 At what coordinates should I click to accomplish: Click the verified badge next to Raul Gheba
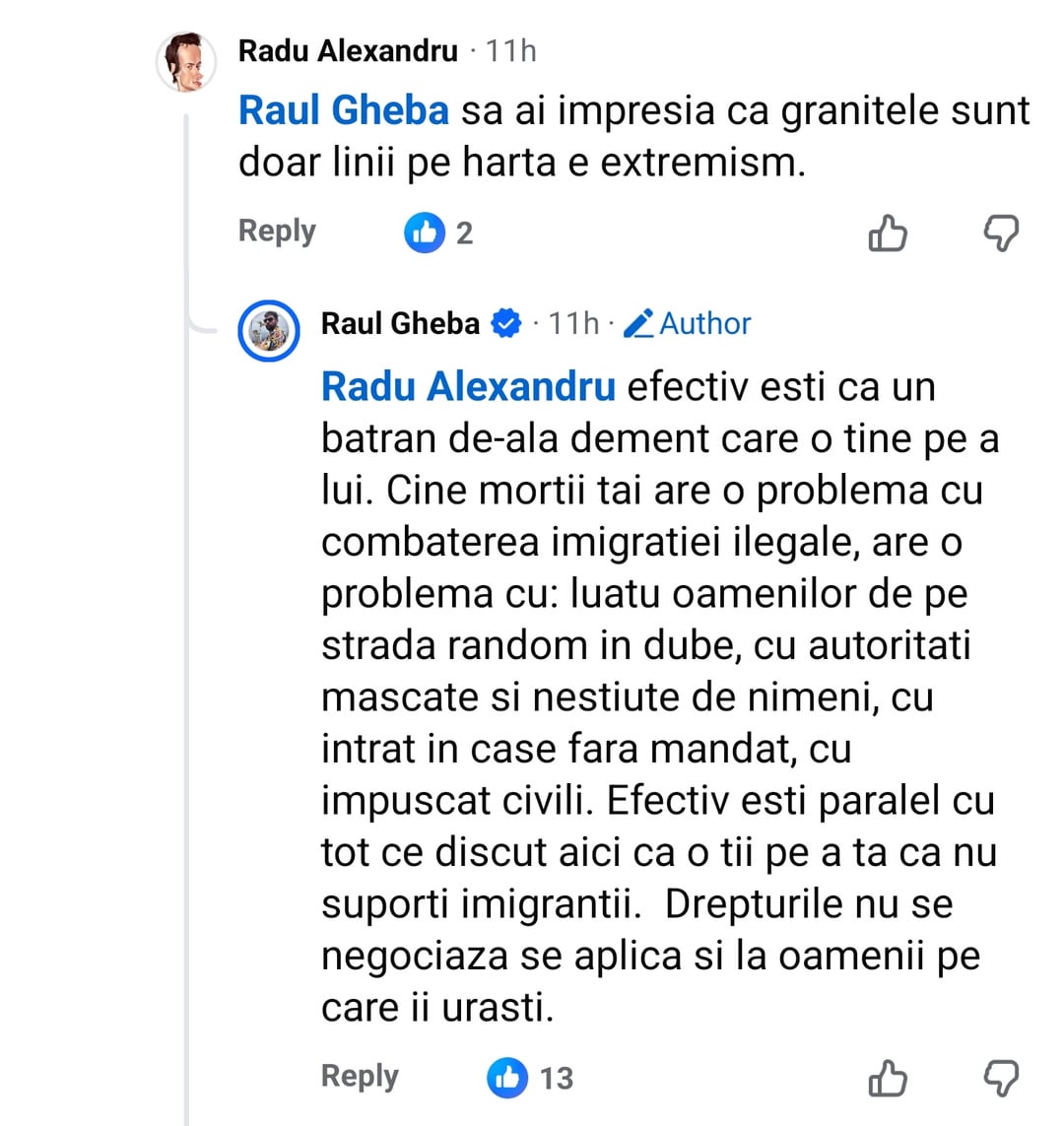point(506,323)
